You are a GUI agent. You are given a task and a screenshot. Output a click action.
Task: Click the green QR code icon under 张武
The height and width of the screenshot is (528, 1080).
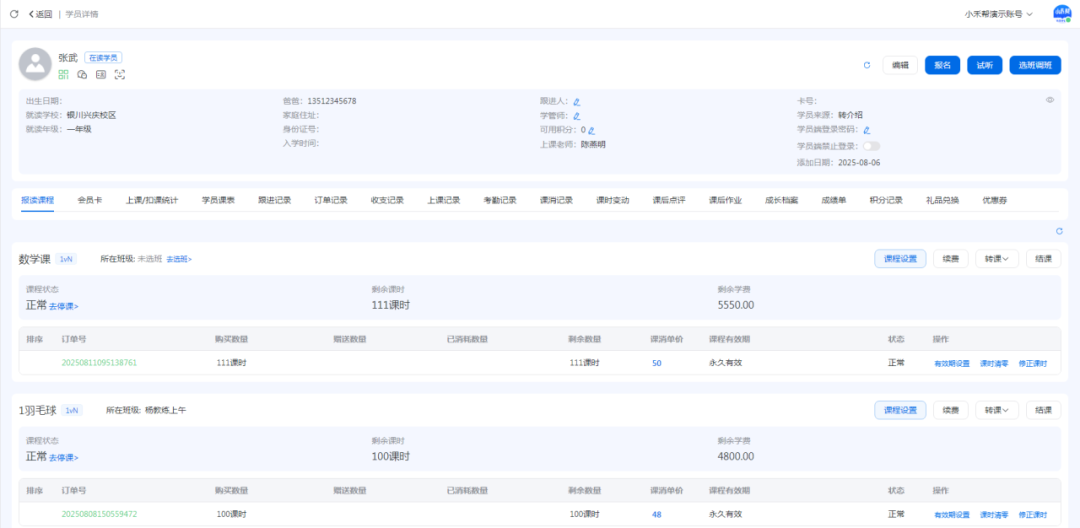coord(63,75)
